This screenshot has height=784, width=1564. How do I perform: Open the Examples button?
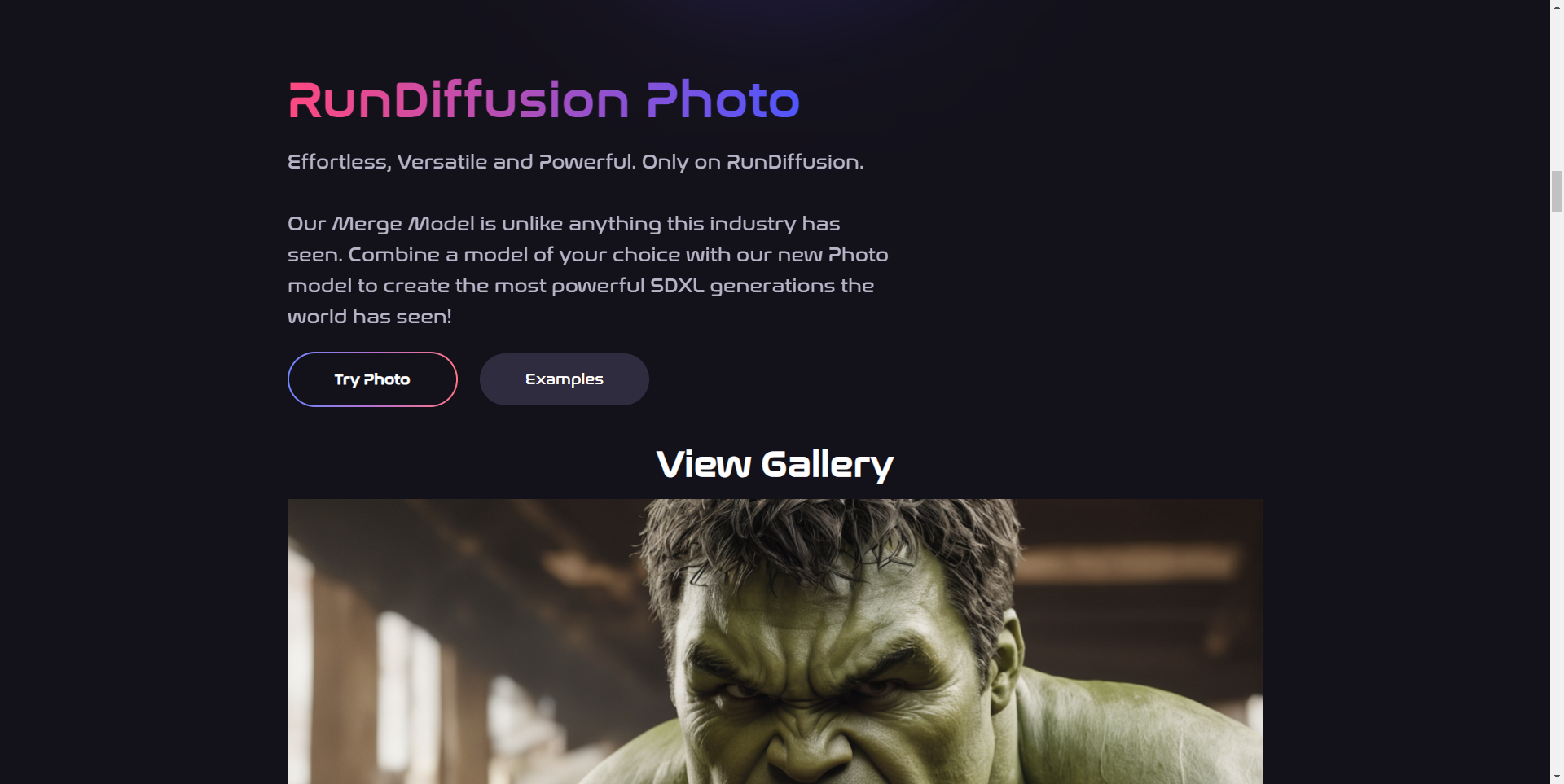coord(564,379)
